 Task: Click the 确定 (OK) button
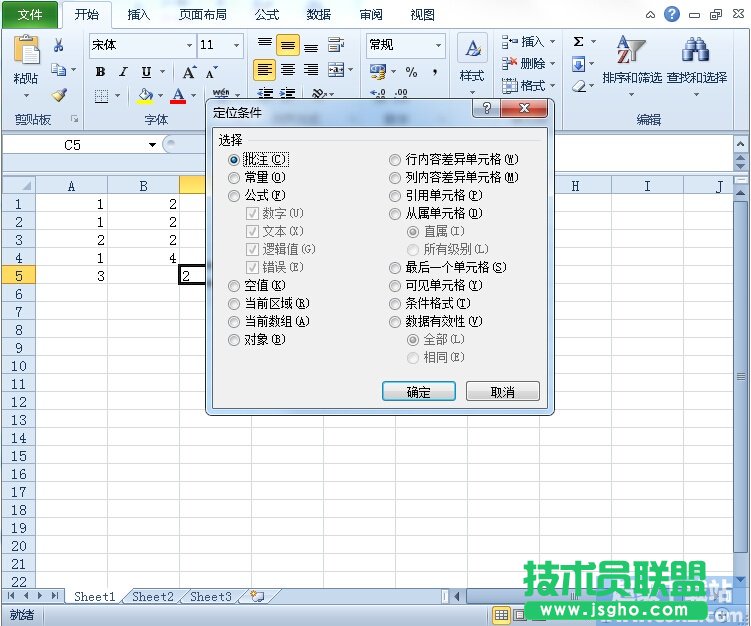click(419, 392)
